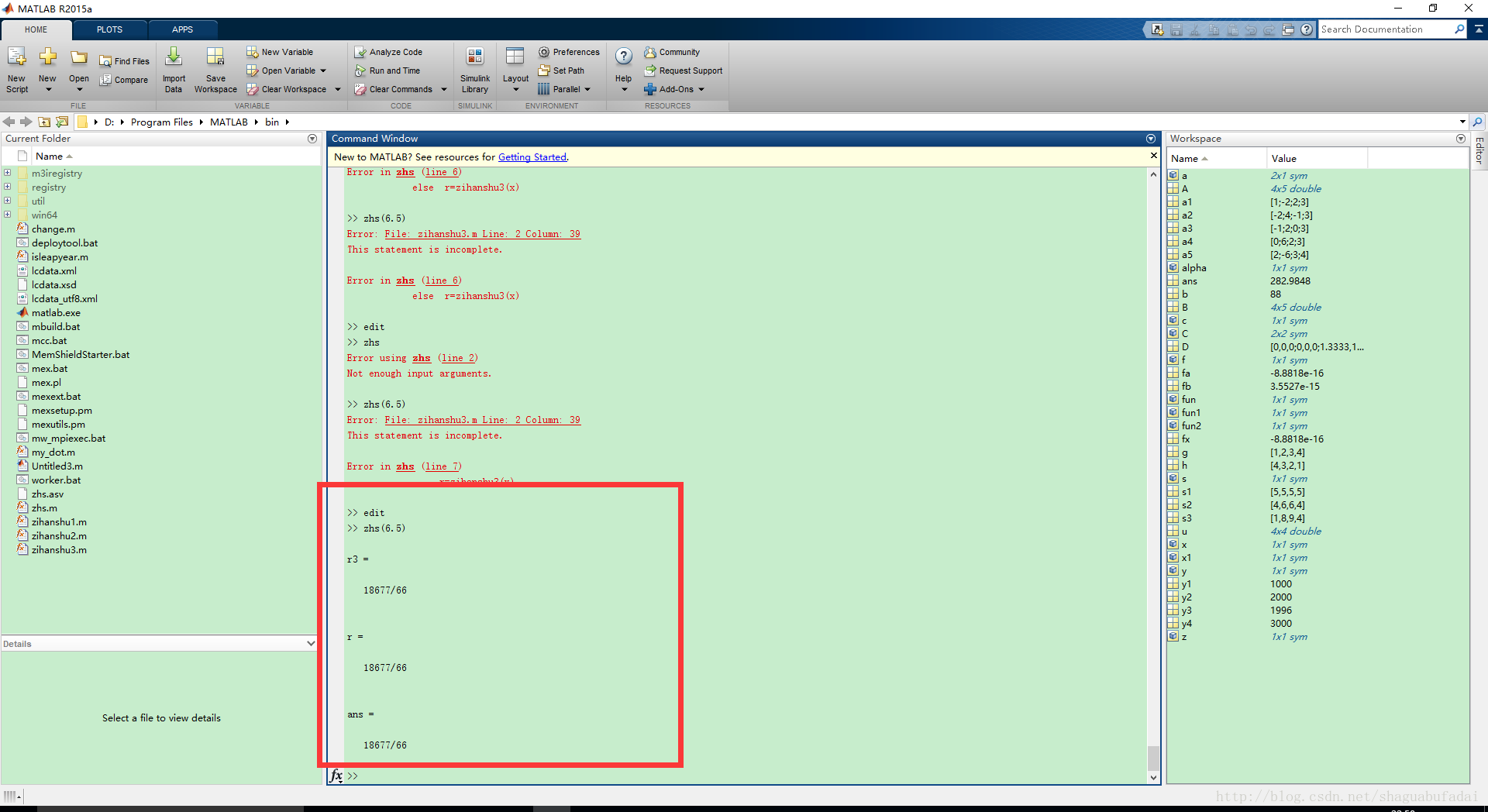Click the Browse for folder icon
This screenshot has height=812, width=1488.
[62, 122]
